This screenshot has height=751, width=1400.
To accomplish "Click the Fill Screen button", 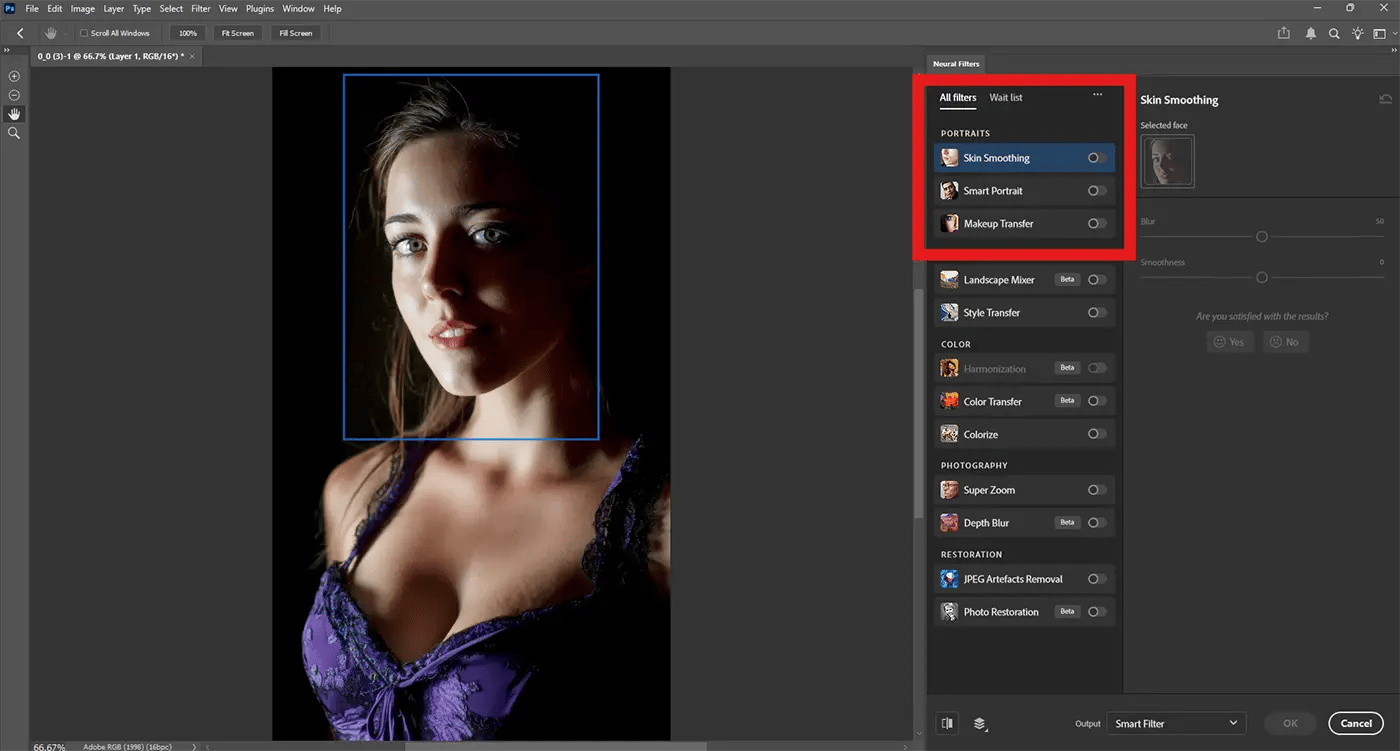I will (x=295, y=33).
